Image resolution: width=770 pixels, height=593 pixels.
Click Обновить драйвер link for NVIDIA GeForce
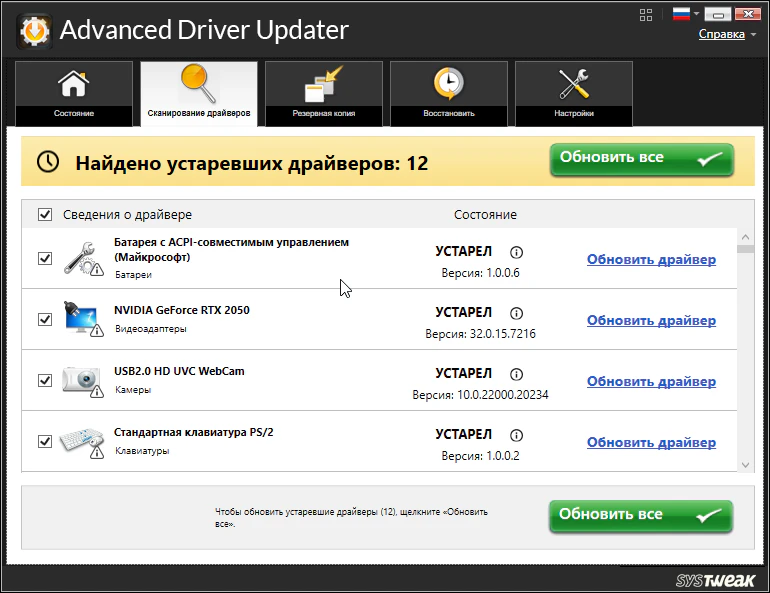pos(651,321)
